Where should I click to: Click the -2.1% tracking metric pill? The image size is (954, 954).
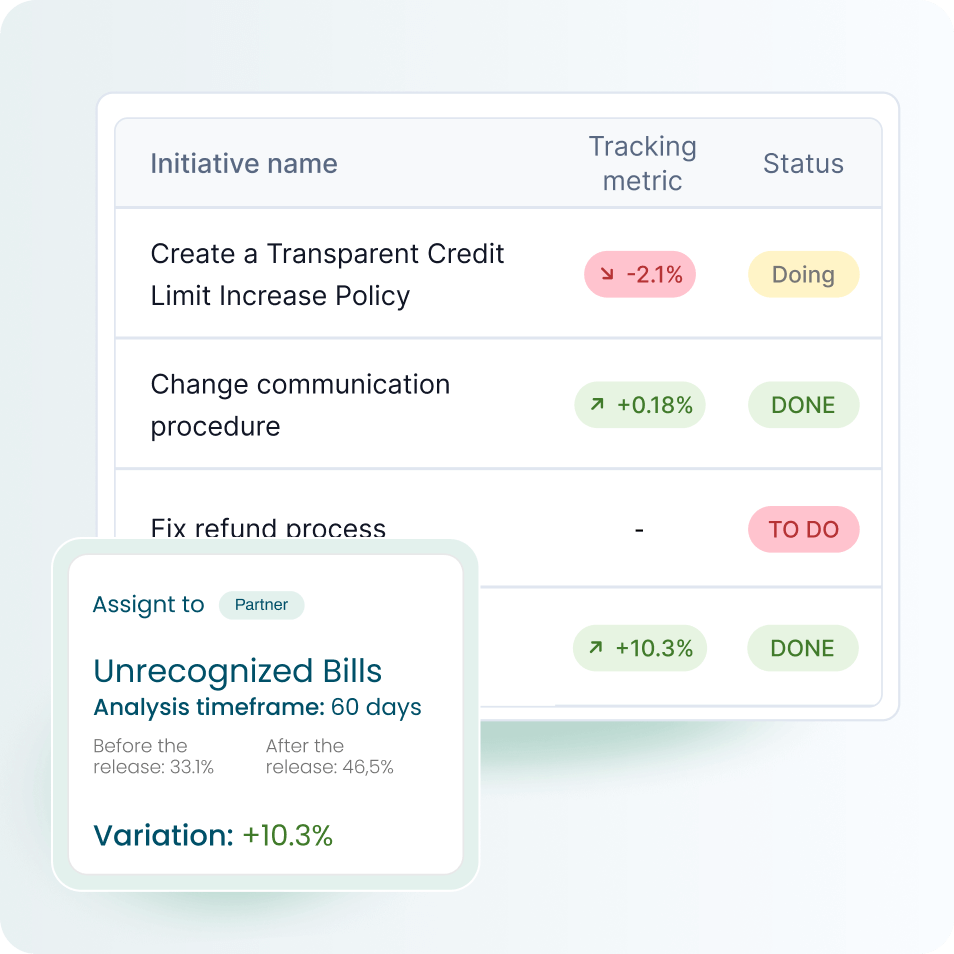click(x=640, y=274)
